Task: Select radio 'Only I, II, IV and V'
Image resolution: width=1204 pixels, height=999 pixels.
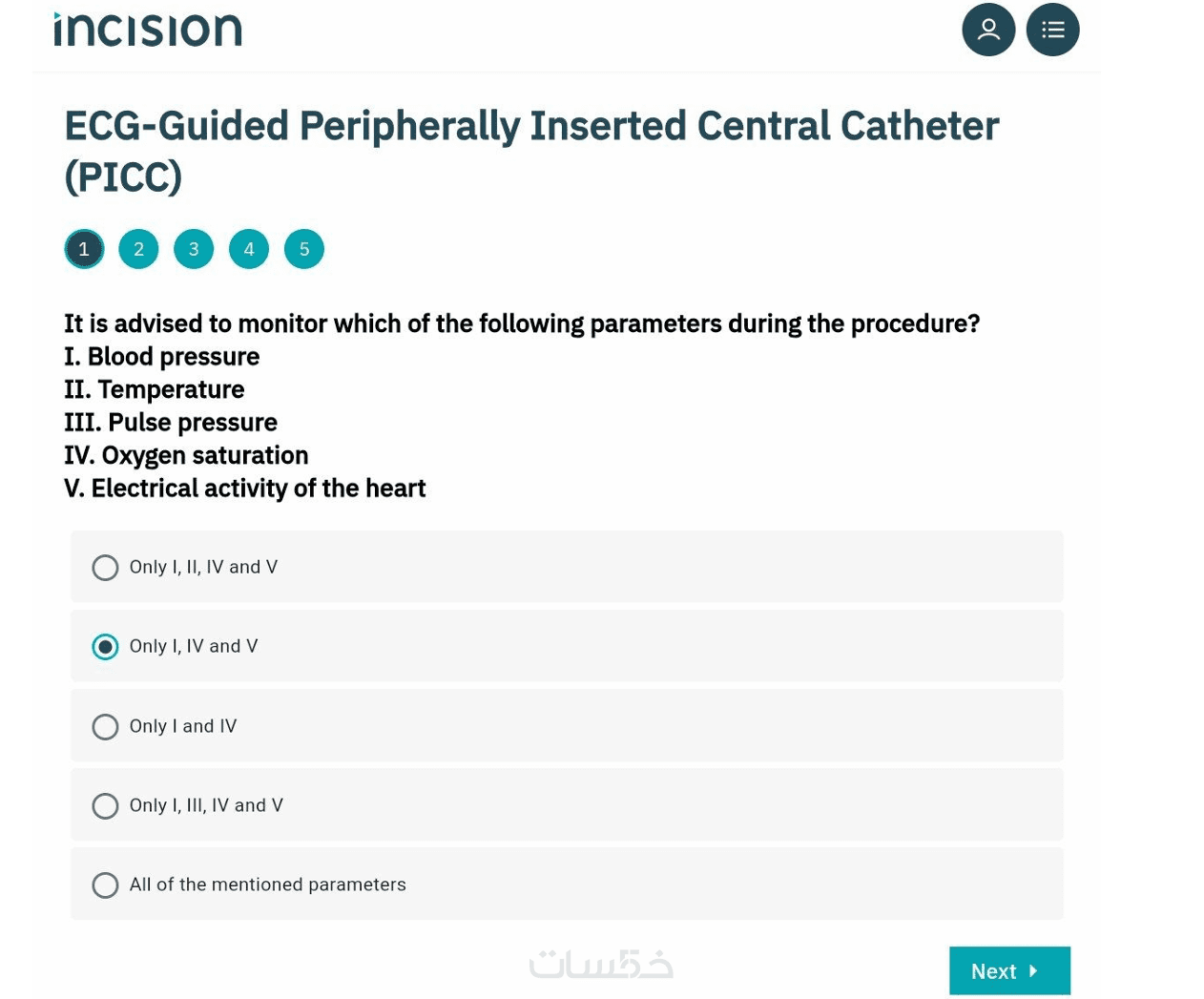Action: [x=105, y=568]
